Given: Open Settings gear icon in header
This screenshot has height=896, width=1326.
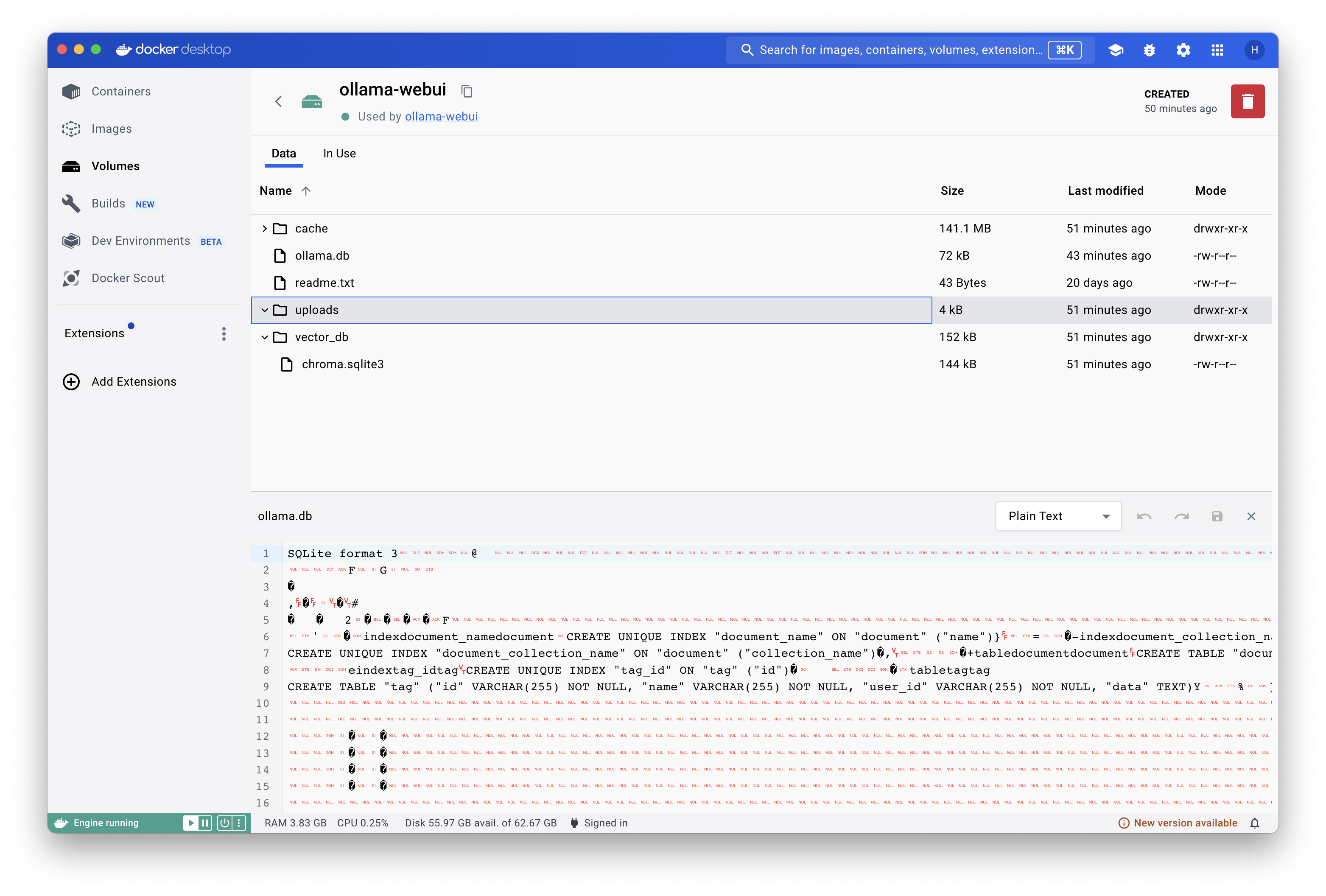Looking at the screenshot, I should pyautogui.click(x=1183, y=50).
